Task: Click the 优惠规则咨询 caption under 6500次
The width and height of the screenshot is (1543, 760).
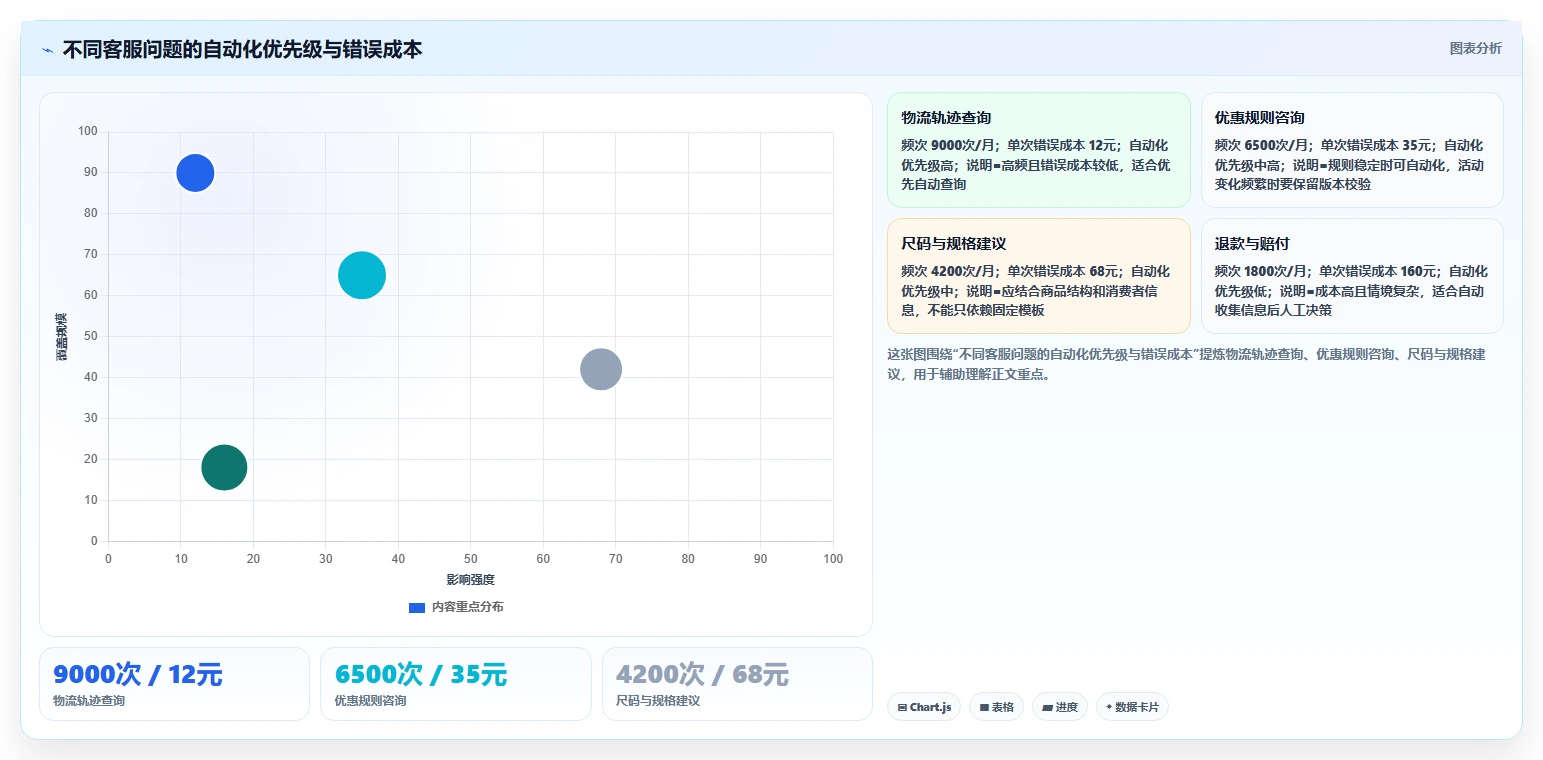Action: coord(371,701)
